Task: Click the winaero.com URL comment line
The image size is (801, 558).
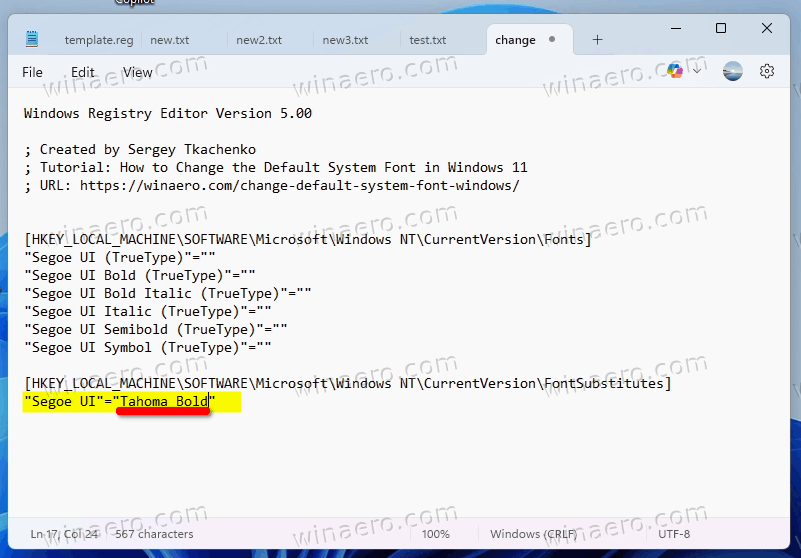Action: click(x=271, y=185)
